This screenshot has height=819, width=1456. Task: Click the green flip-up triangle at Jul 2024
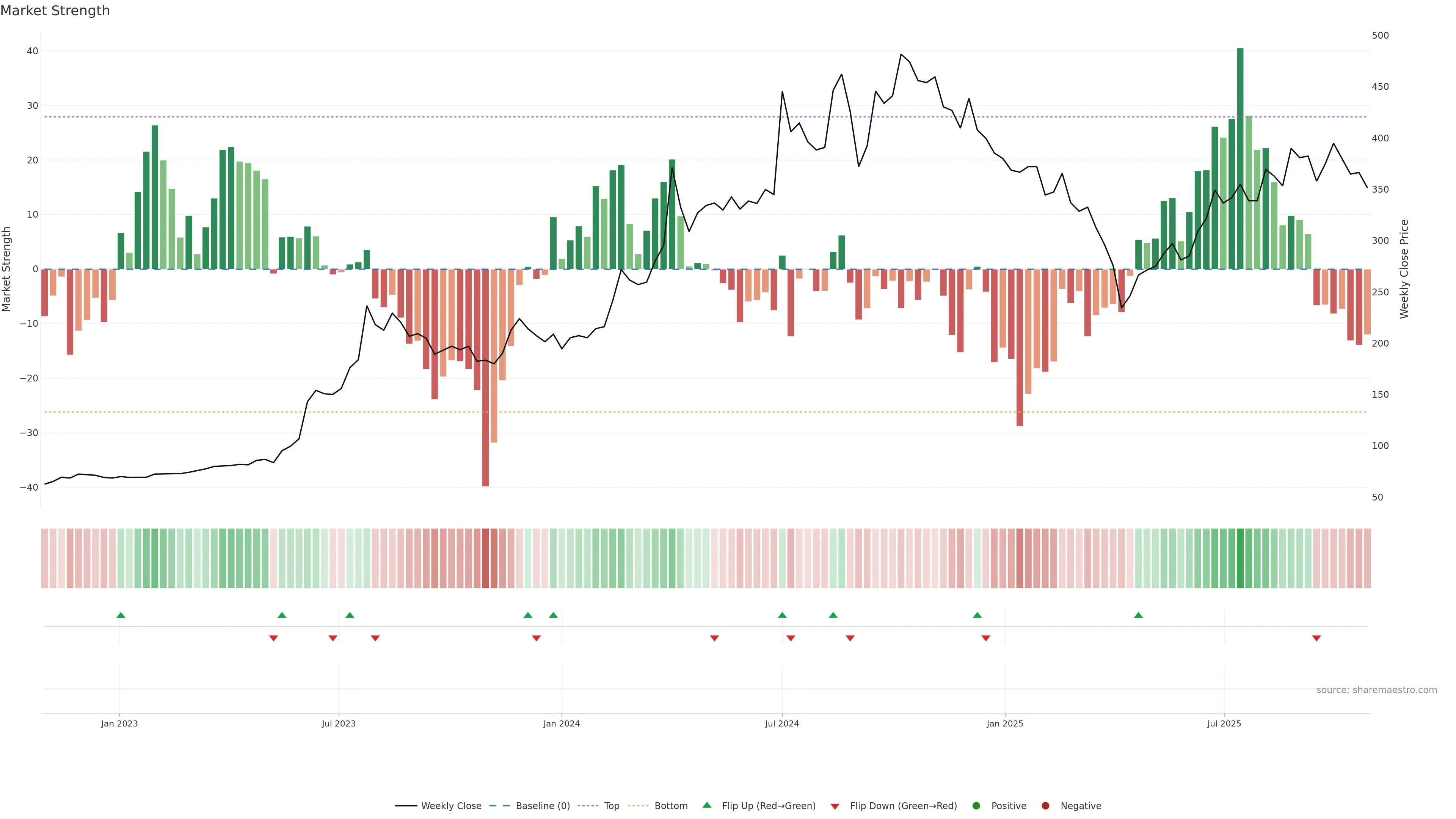click(782, 615)
